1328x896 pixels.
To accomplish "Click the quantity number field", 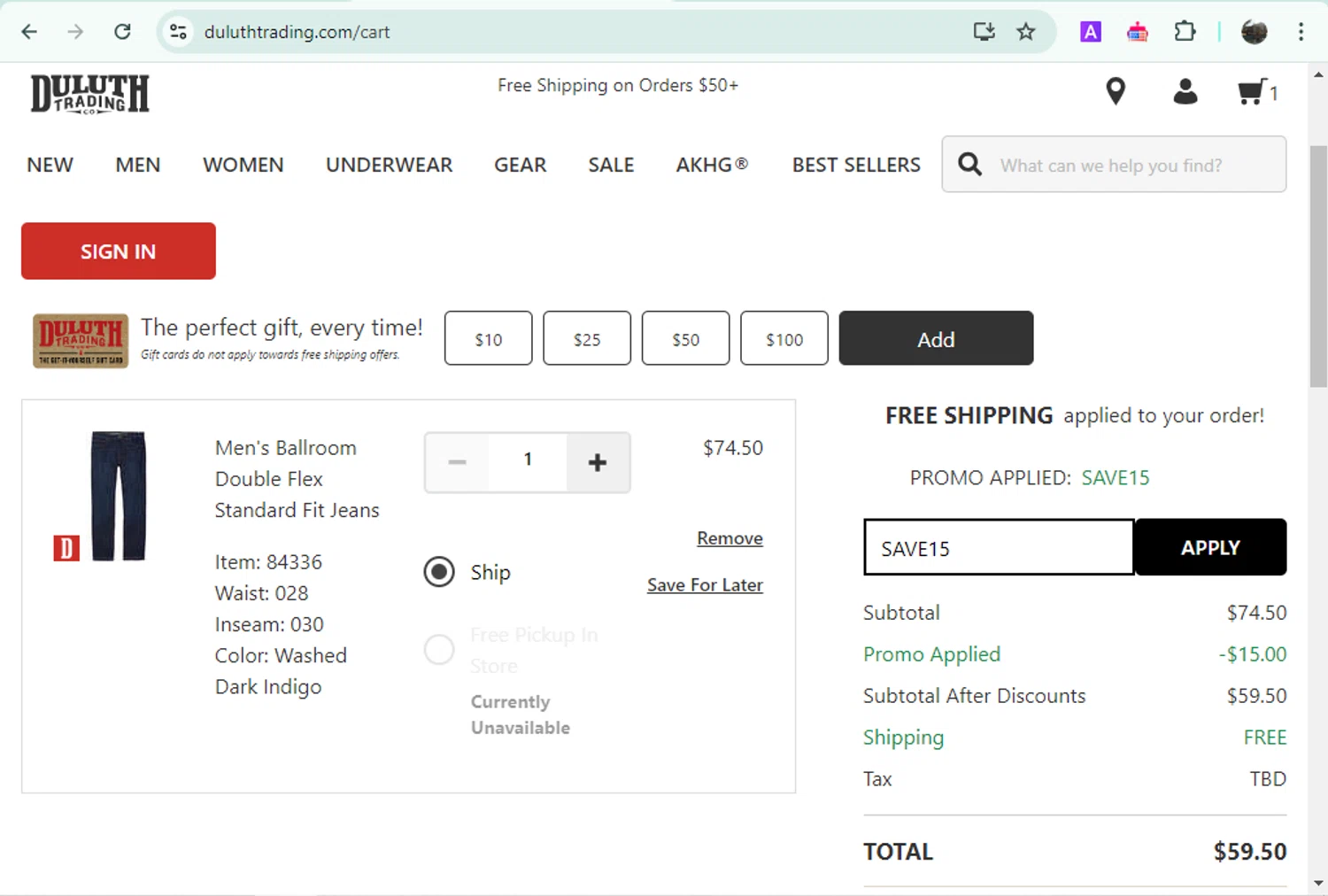I will 528,460.
